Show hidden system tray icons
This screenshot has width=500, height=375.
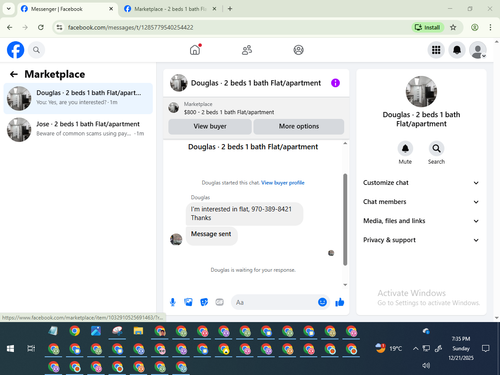pos(415,349)
